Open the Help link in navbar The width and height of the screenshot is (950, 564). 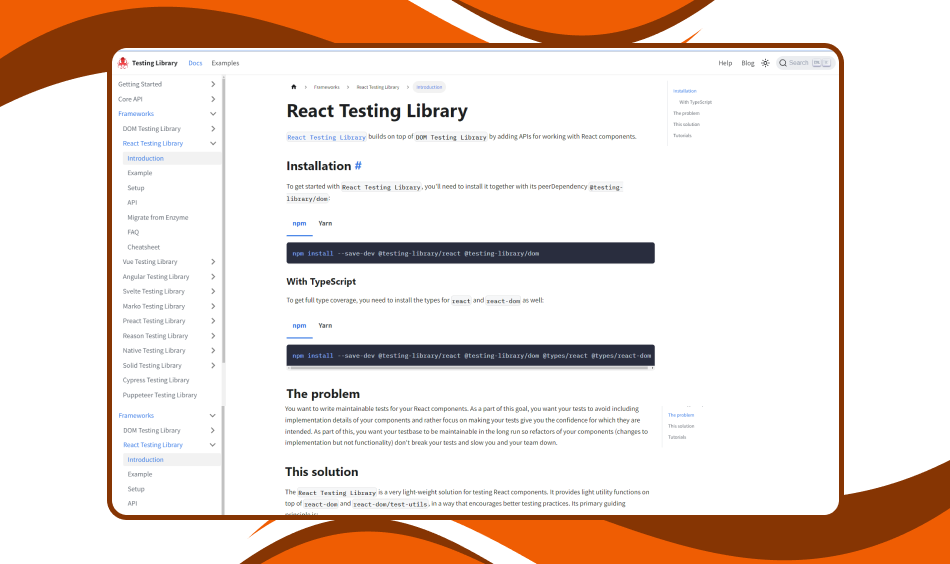[x=725, y=63]
